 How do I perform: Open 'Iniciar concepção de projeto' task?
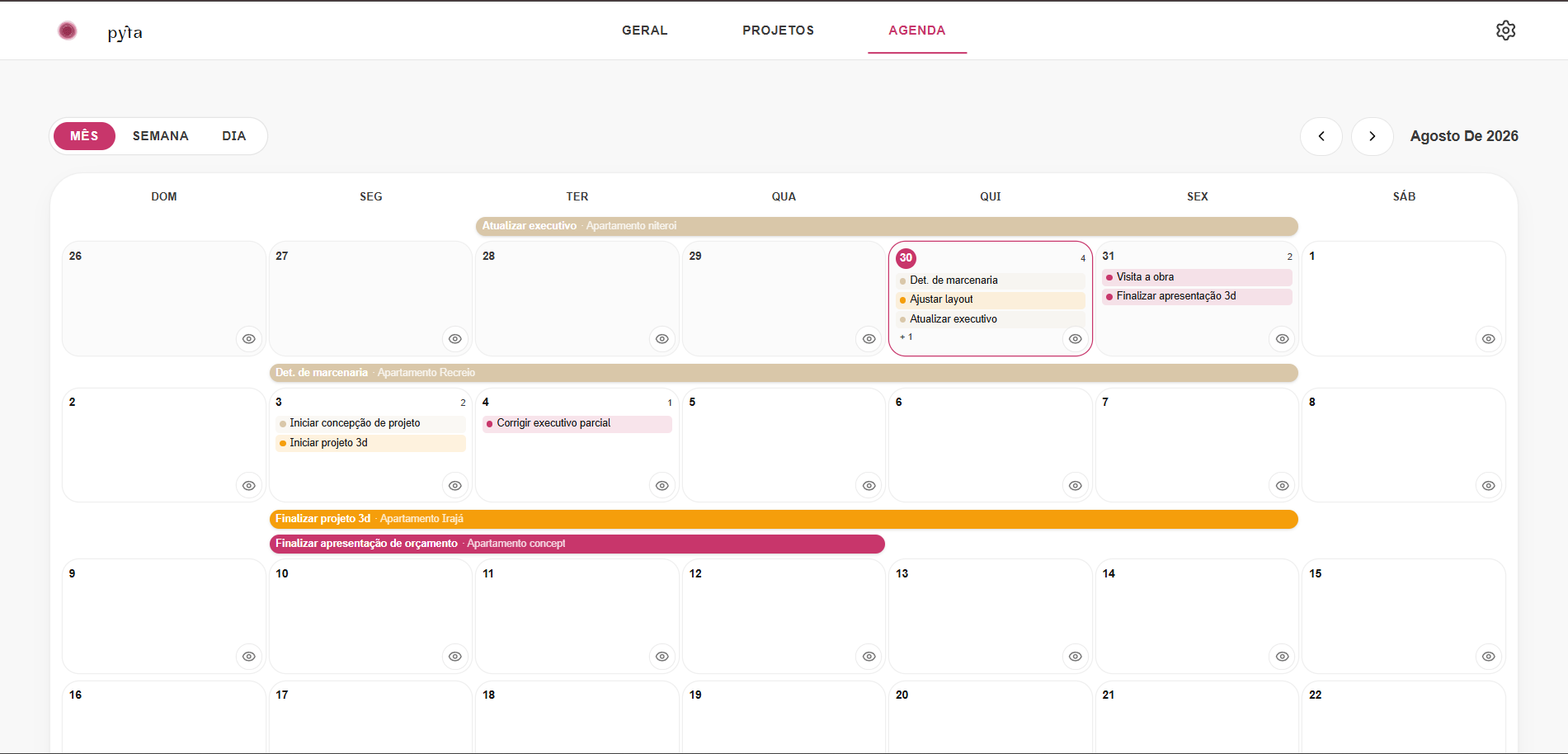point(371,423)
